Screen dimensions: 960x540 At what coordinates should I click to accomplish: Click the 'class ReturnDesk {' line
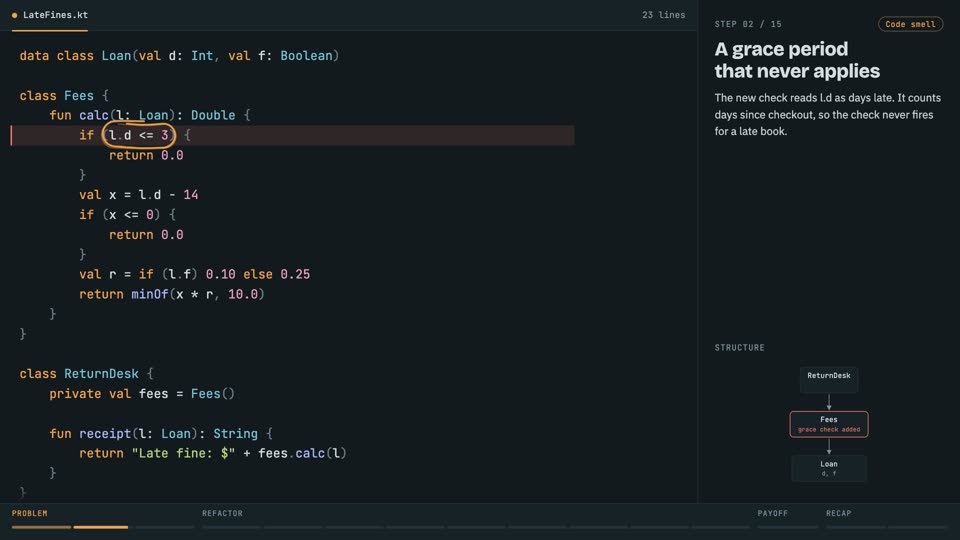(86, 373)
